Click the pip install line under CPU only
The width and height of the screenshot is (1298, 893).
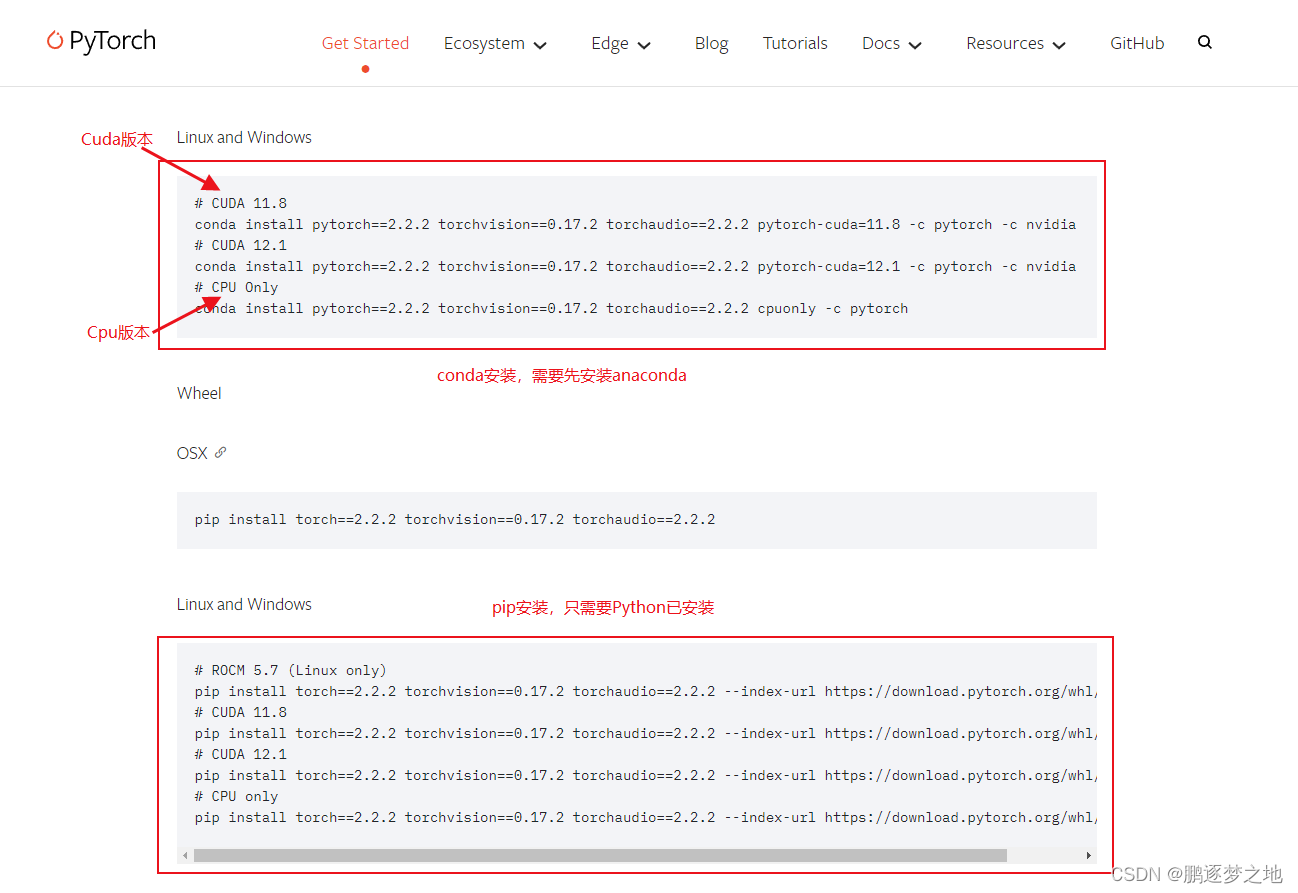(x=646, y=817)
